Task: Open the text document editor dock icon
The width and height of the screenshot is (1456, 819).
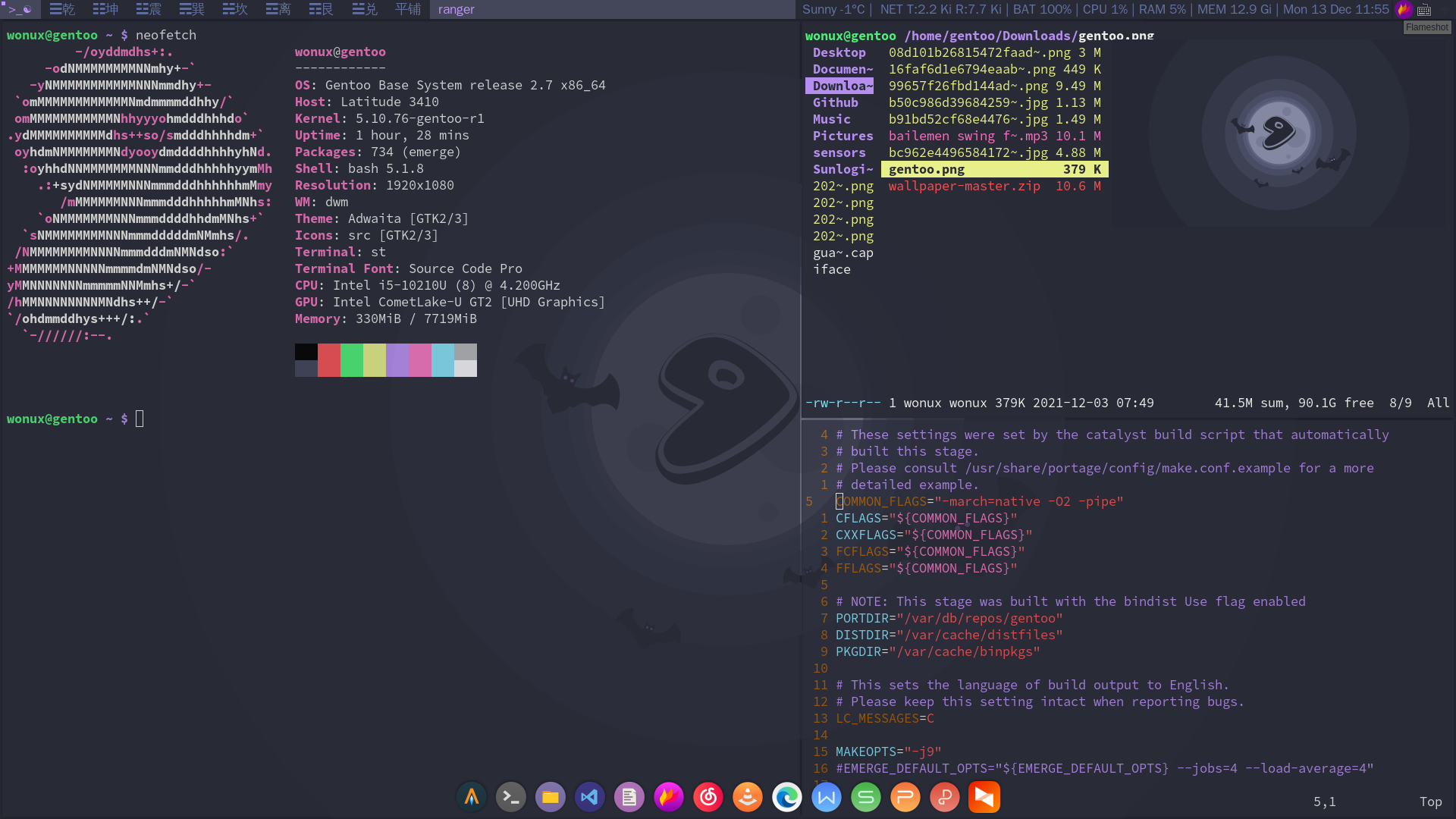Action: click(629, 797)
